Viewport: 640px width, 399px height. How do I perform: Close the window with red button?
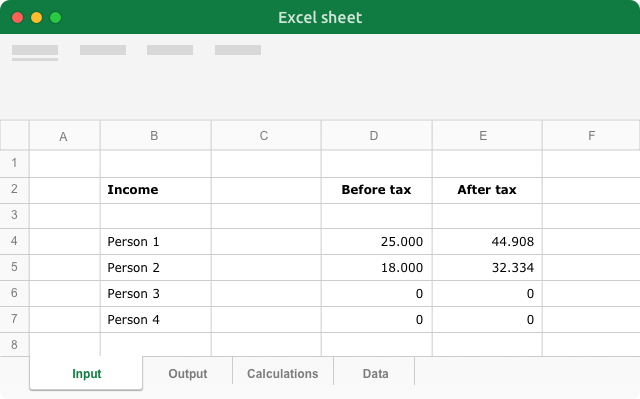(x=18, y=18)
